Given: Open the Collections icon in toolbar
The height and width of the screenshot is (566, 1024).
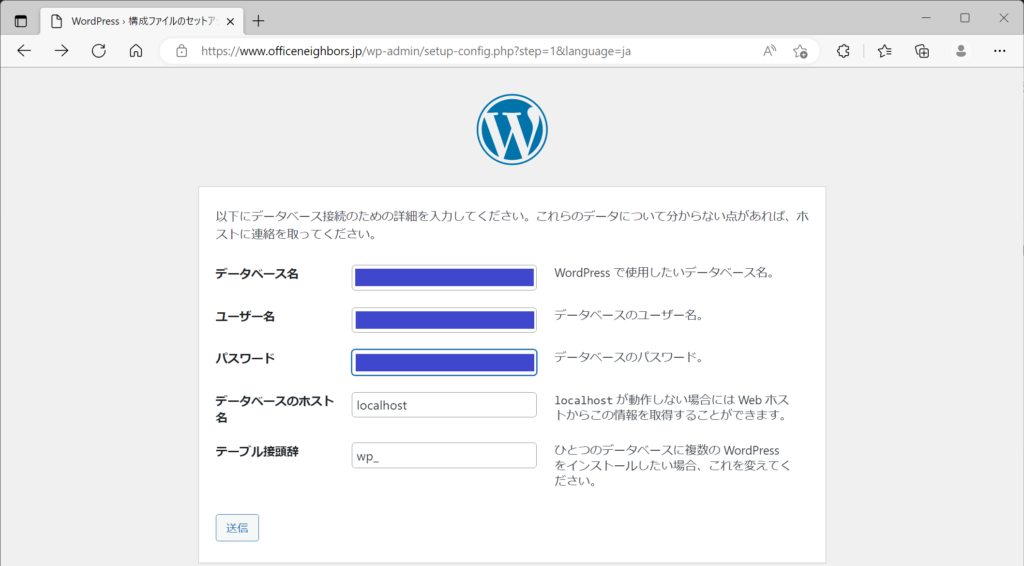Looking at the screenshot, I should click(x=922, y=51).
